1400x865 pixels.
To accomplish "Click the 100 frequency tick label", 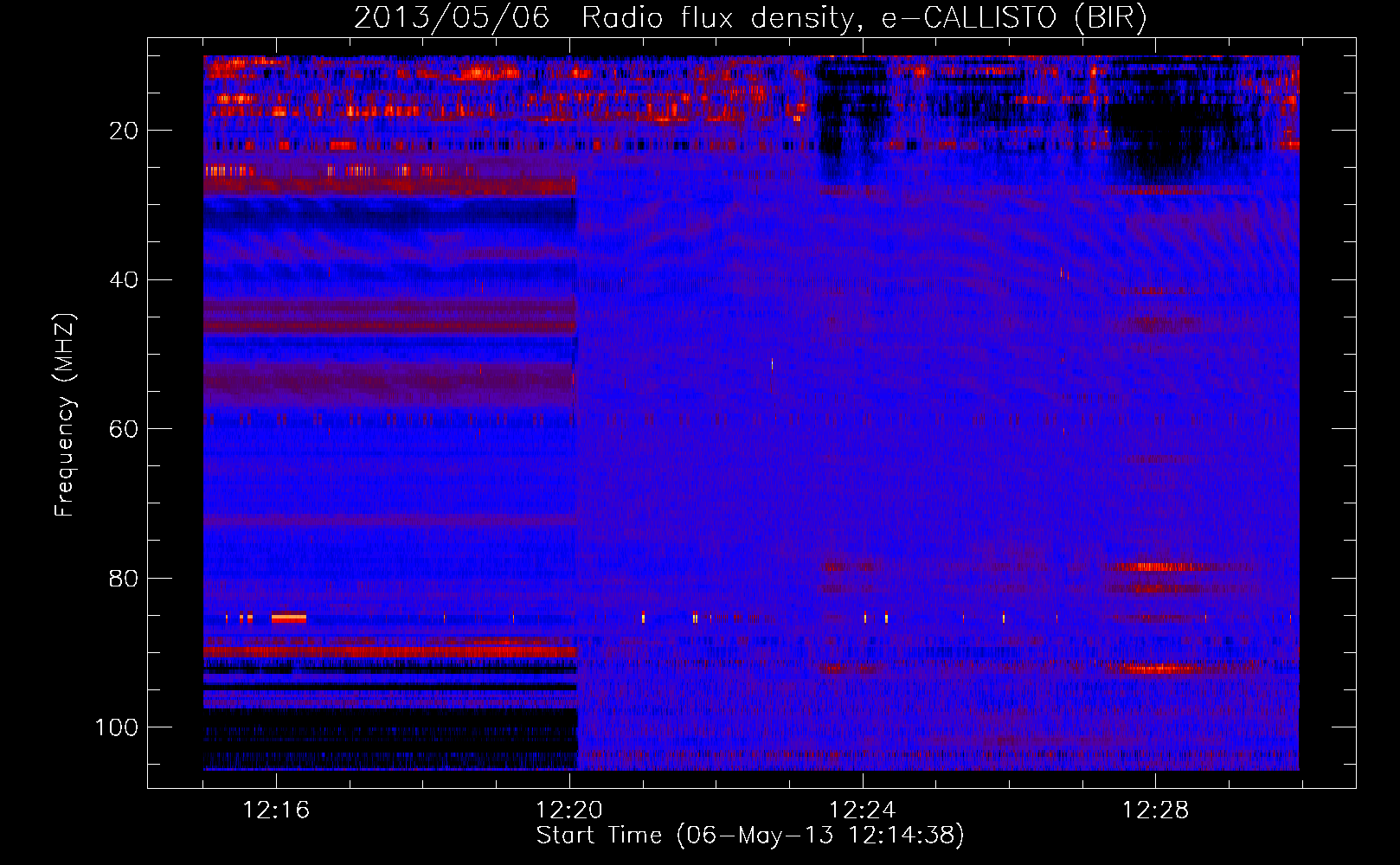I will [x=117, y=727].
